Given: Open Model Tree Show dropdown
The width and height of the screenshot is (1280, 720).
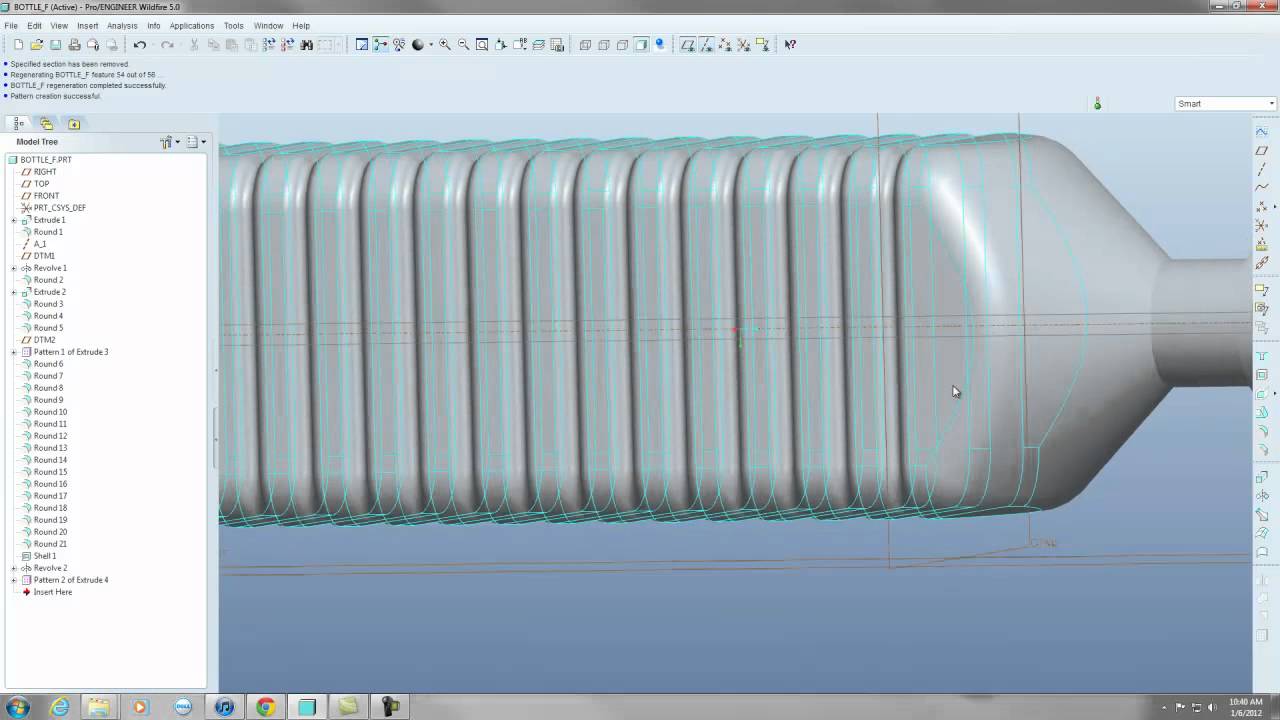Looking at the screenshot, I should click(x=196, y=142).
